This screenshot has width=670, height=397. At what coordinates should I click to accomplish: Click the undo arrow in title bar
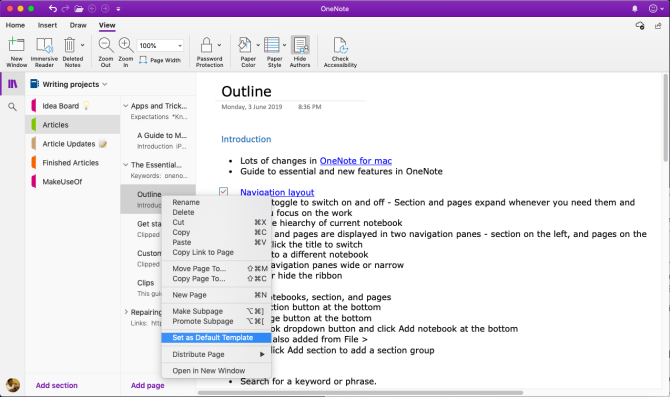[53, 9]
